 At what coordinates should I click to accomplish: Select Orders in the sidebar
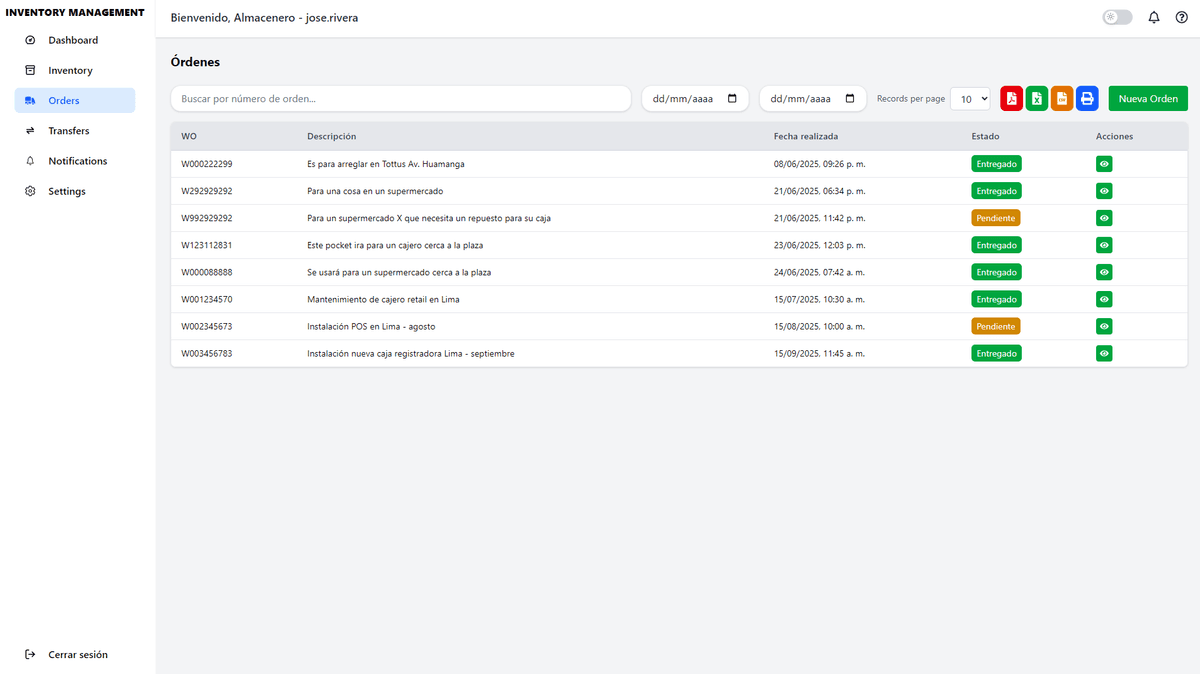pyautogui.click(x=75, y=100)
